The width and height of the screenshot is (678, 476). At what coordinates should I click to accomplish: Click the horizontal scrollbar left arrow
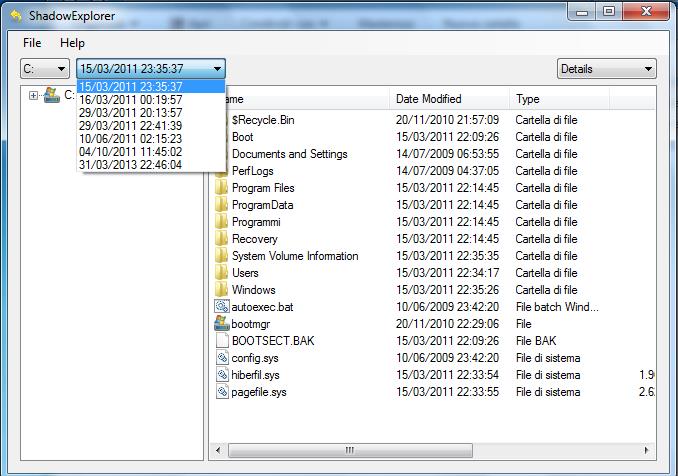pyautogui.click(x=218, y=450)
